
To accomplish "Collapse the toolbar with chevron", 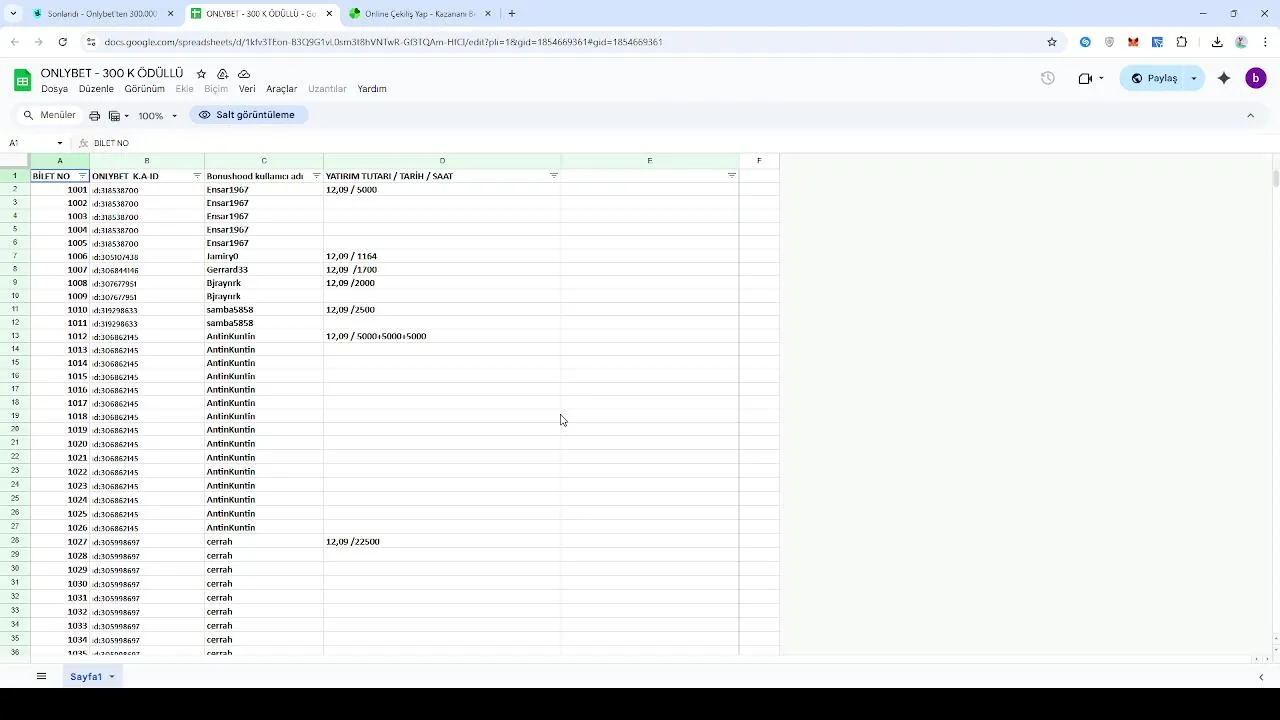I will 1250,115.
